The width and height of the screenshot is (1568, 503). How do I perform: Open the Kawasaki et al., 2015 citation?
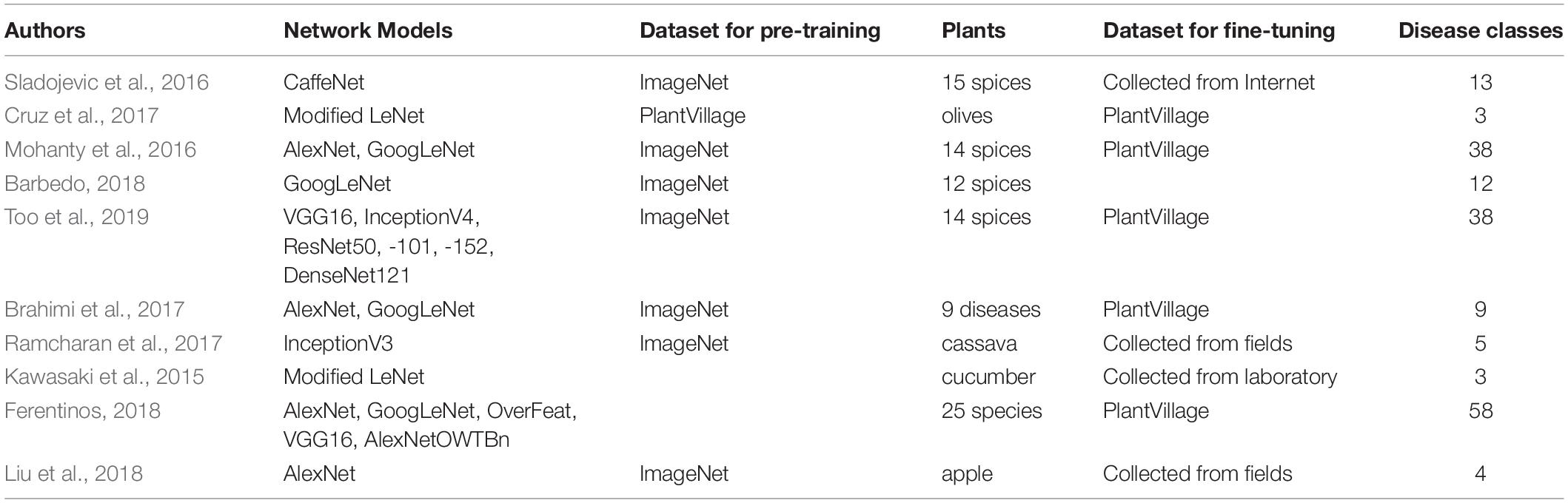click(x=104, y=377)
